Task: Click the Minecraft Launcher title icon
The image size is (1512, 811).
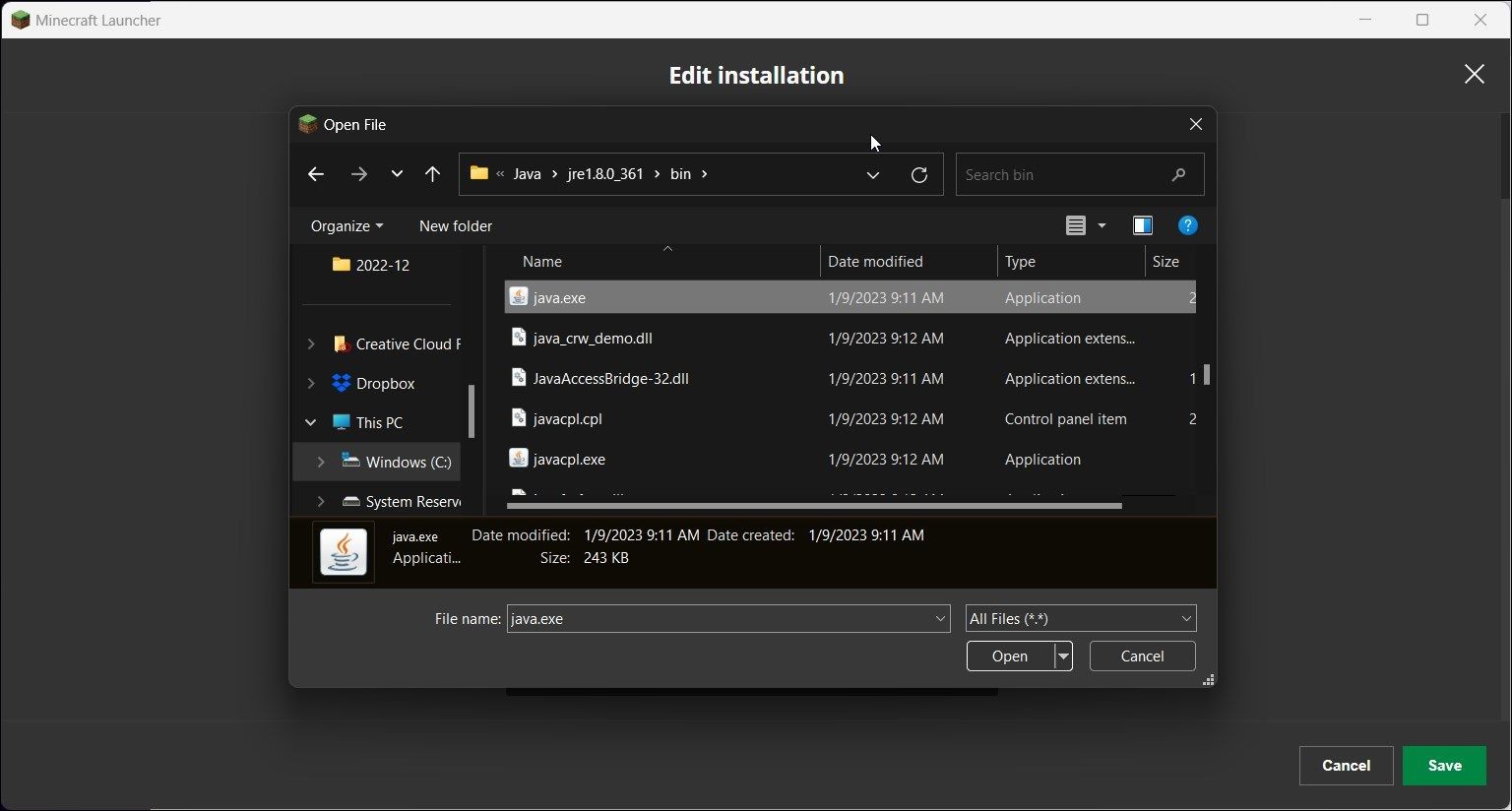Action: tap(20, 20)
